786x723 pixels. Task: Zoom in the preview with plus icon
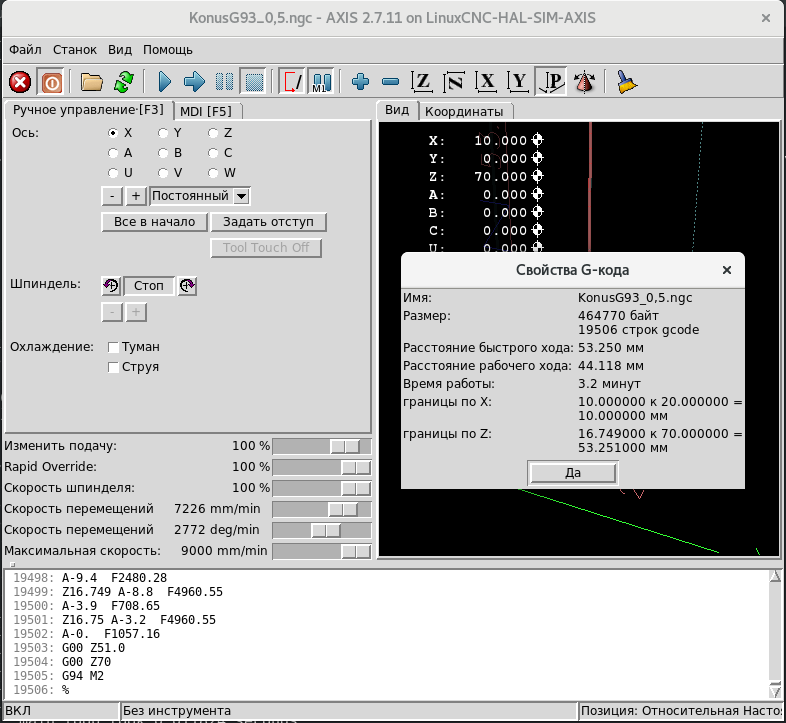(x=360, y=82)
